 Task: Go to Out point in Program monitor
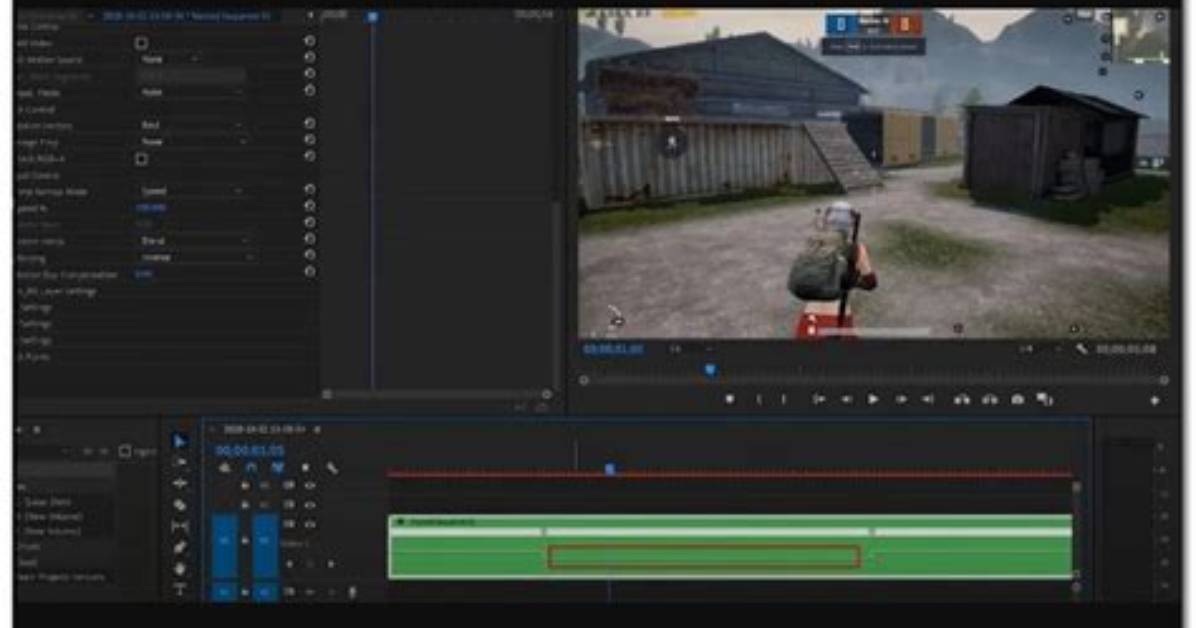928,399
